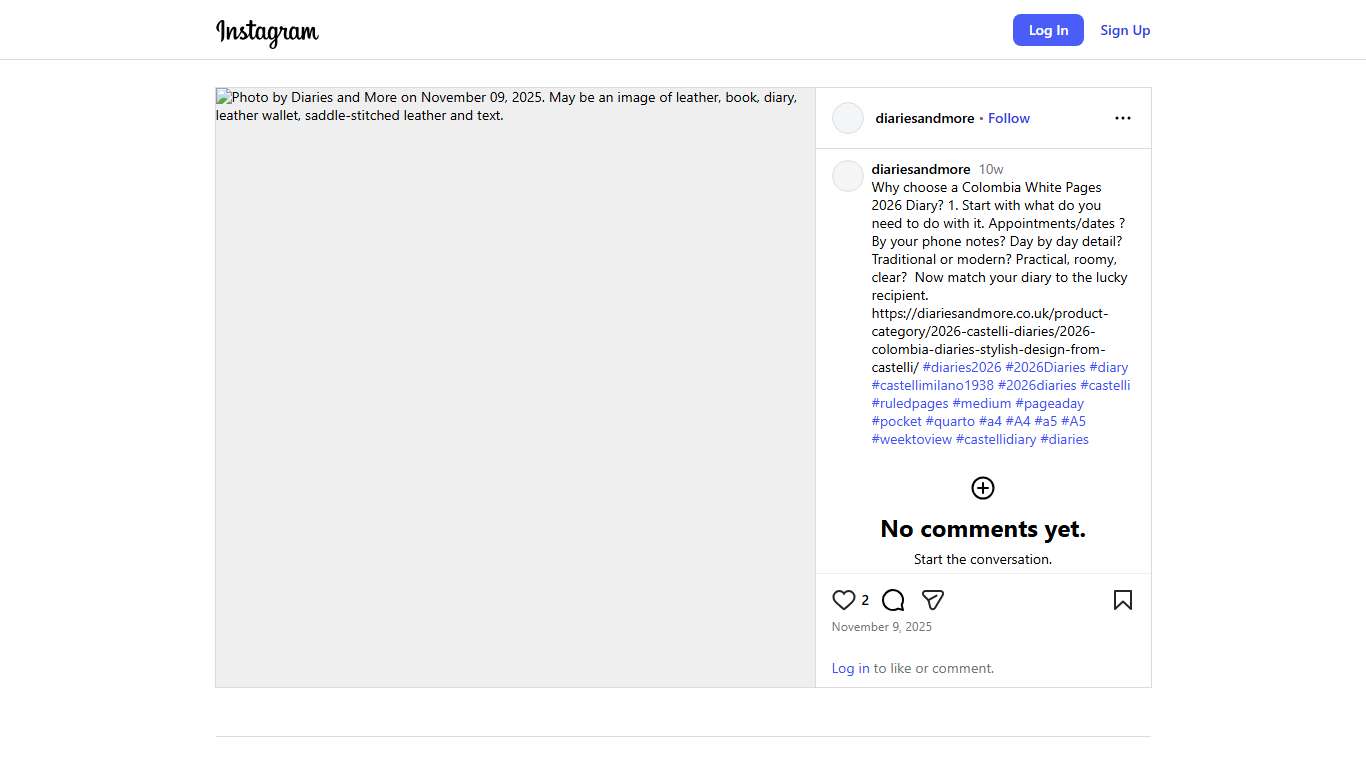Click avatar next to caption
This screenshot has width=1366, height=768.
click(848, 176)
